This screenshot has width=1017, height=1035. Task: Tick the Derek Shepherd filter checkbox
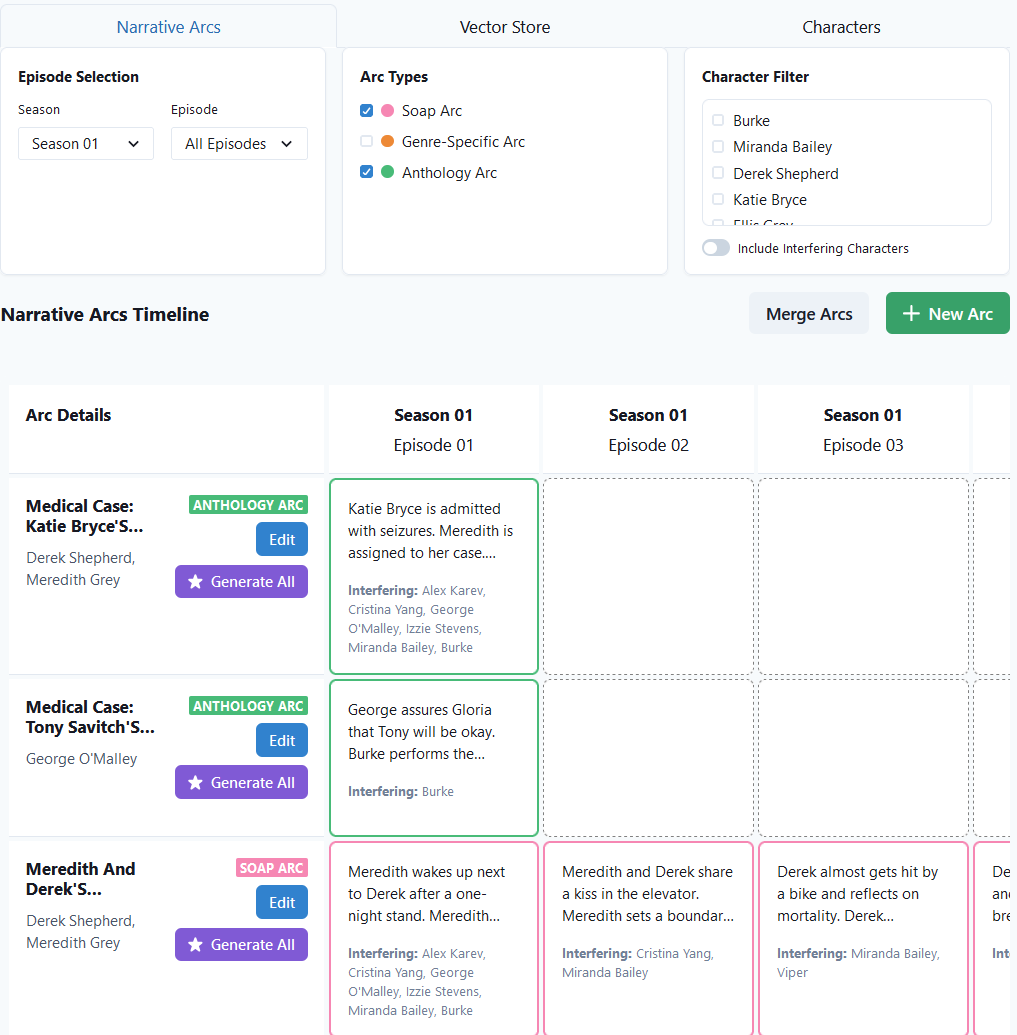coord(718,173)
